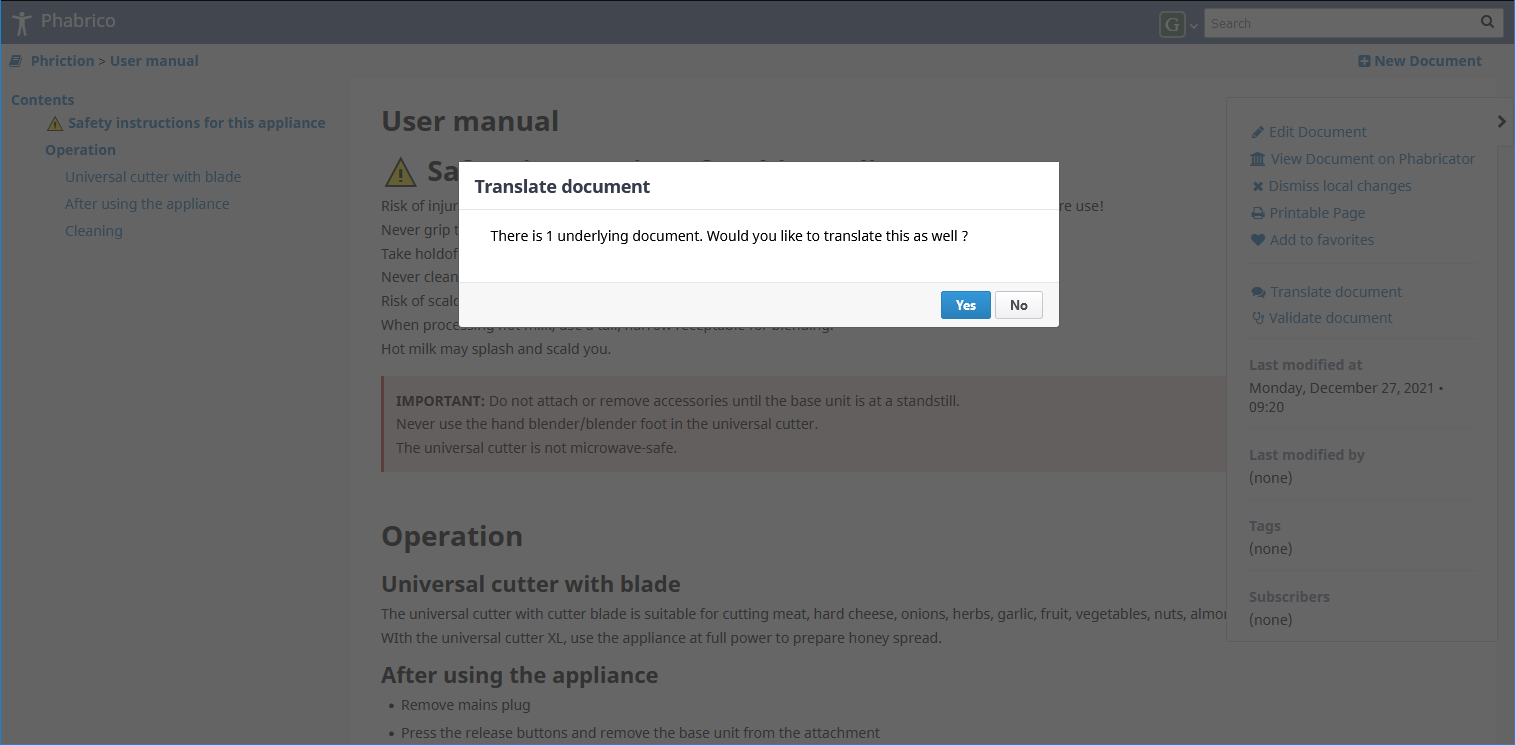Open the User manual breadcrumb
The height and width of the screenshot is (745, 1515).
pos(154,61)
